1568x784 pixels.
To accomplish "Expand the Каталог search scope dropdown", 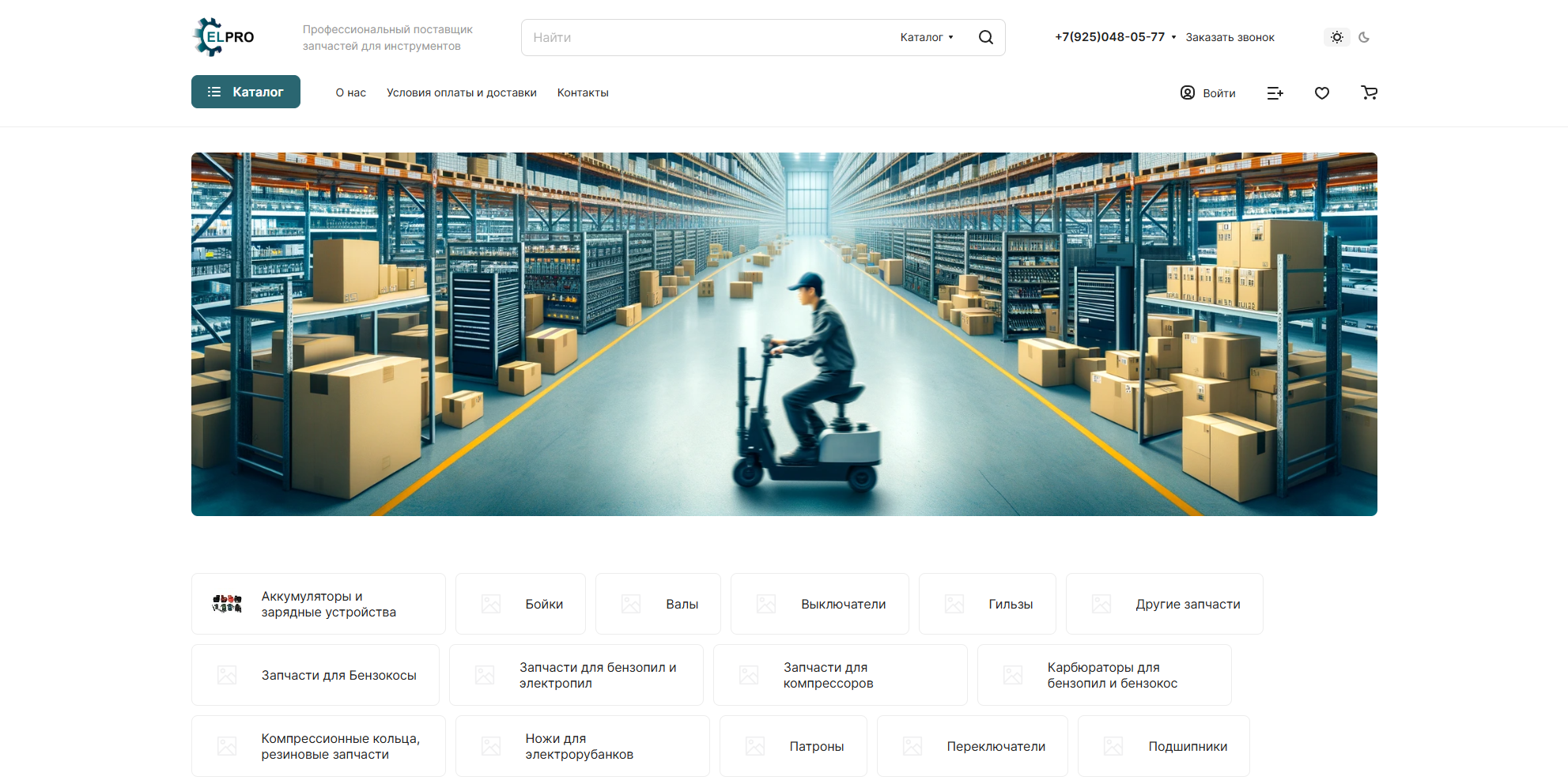I will (927, 37).
